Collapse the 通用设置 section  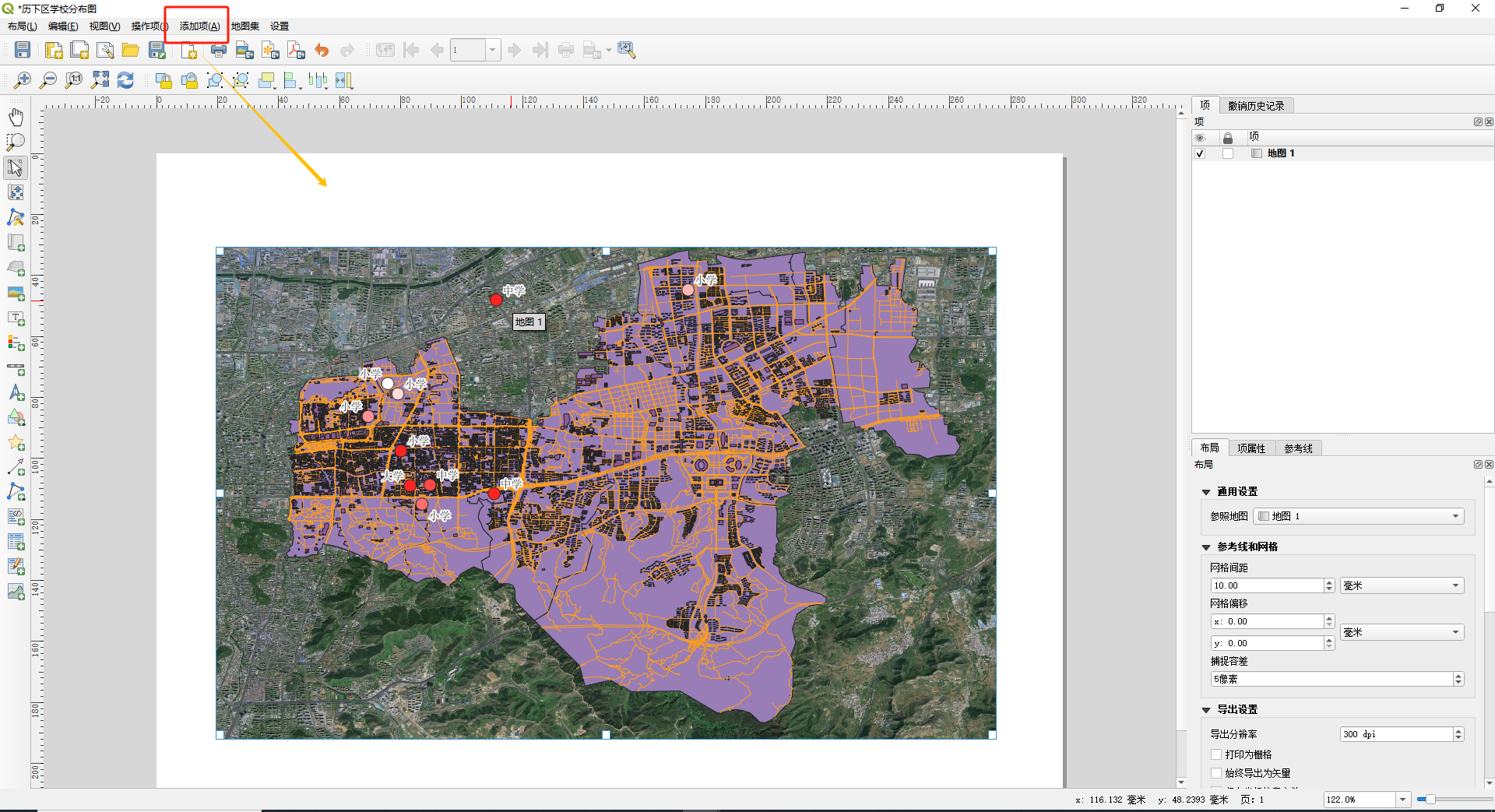[x=1206, y=492]
